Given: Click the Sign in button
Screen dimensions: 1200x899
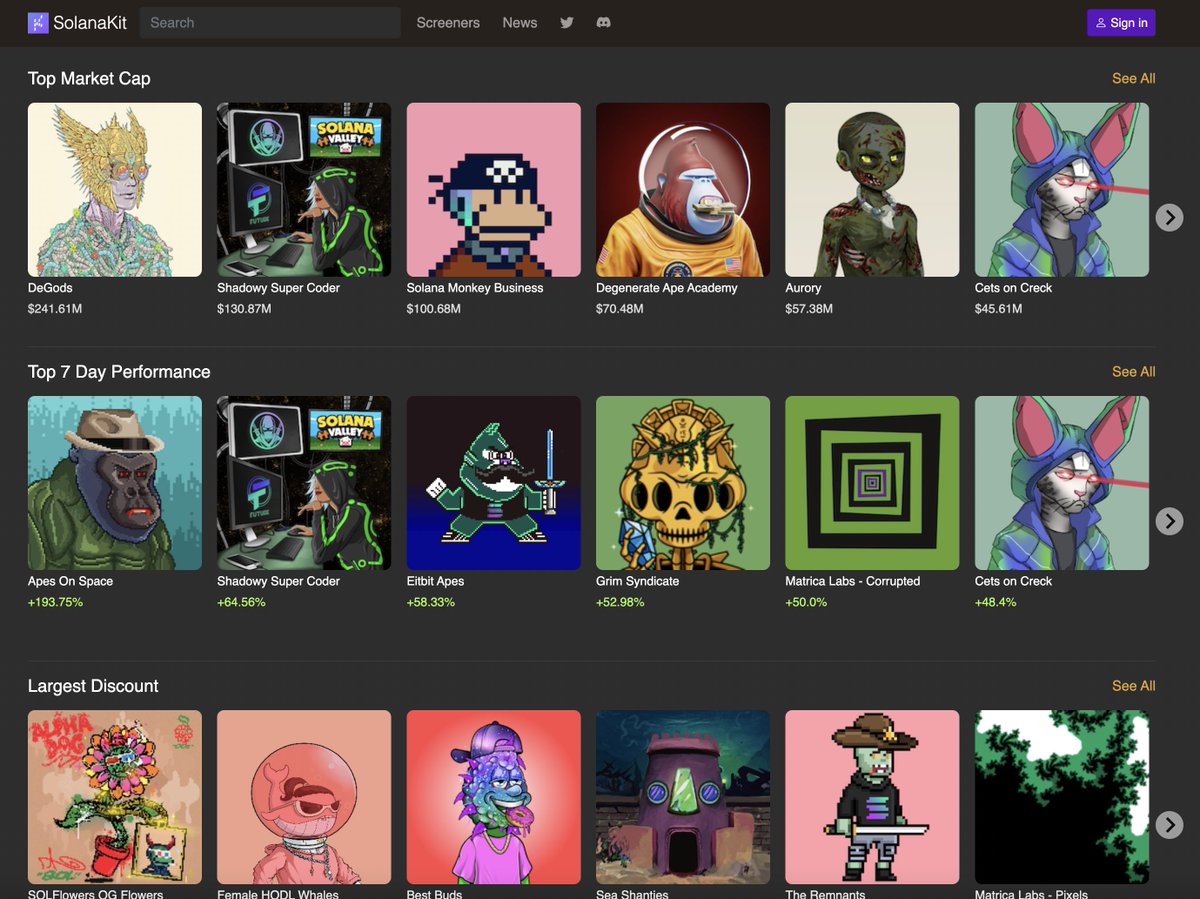Looking at the screenshot, I should tap(1121, 22).
